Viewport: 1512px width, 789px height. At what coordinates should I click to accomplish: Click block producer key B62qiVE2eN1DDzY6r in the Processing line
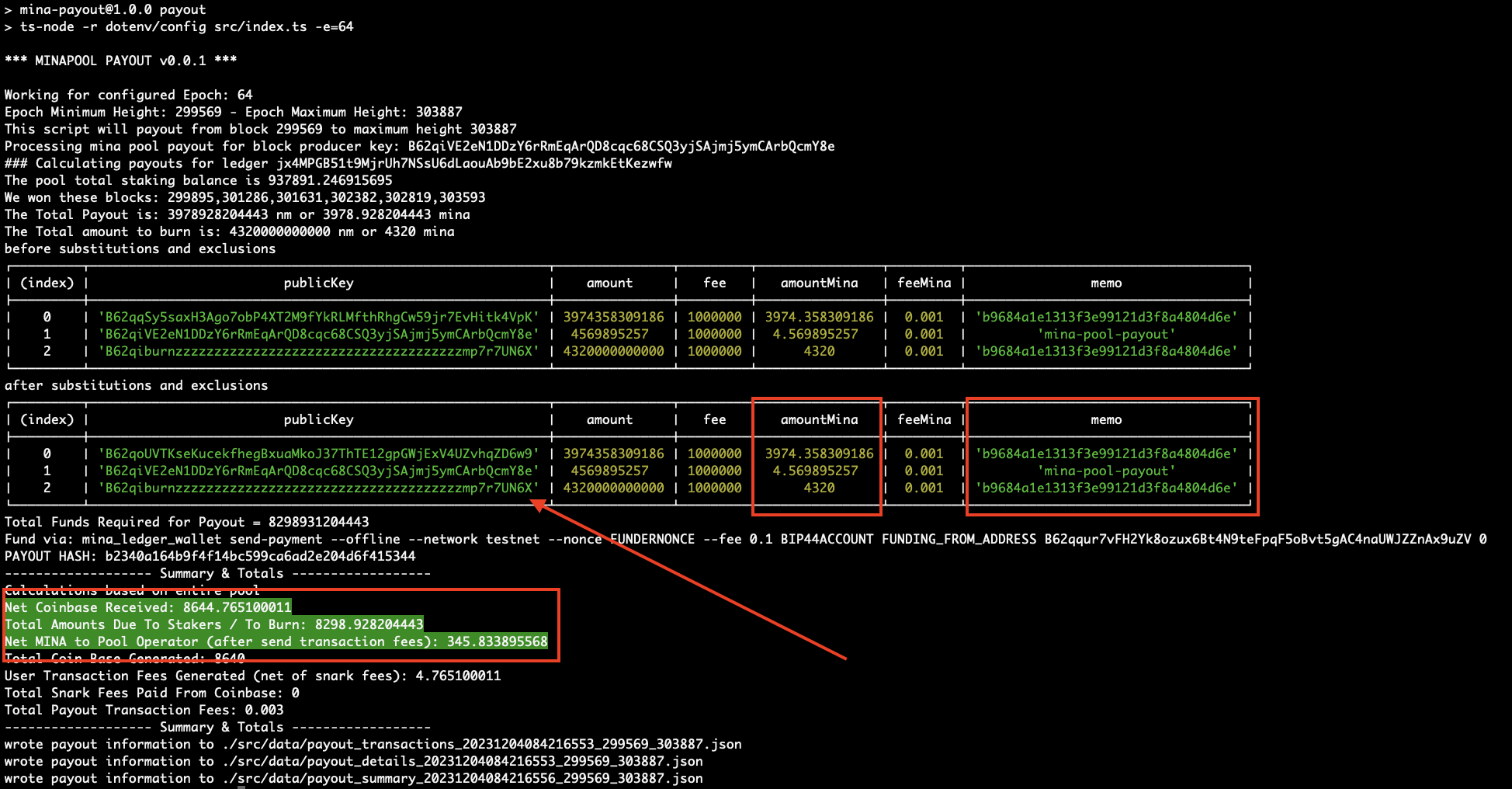pos(622,146)
